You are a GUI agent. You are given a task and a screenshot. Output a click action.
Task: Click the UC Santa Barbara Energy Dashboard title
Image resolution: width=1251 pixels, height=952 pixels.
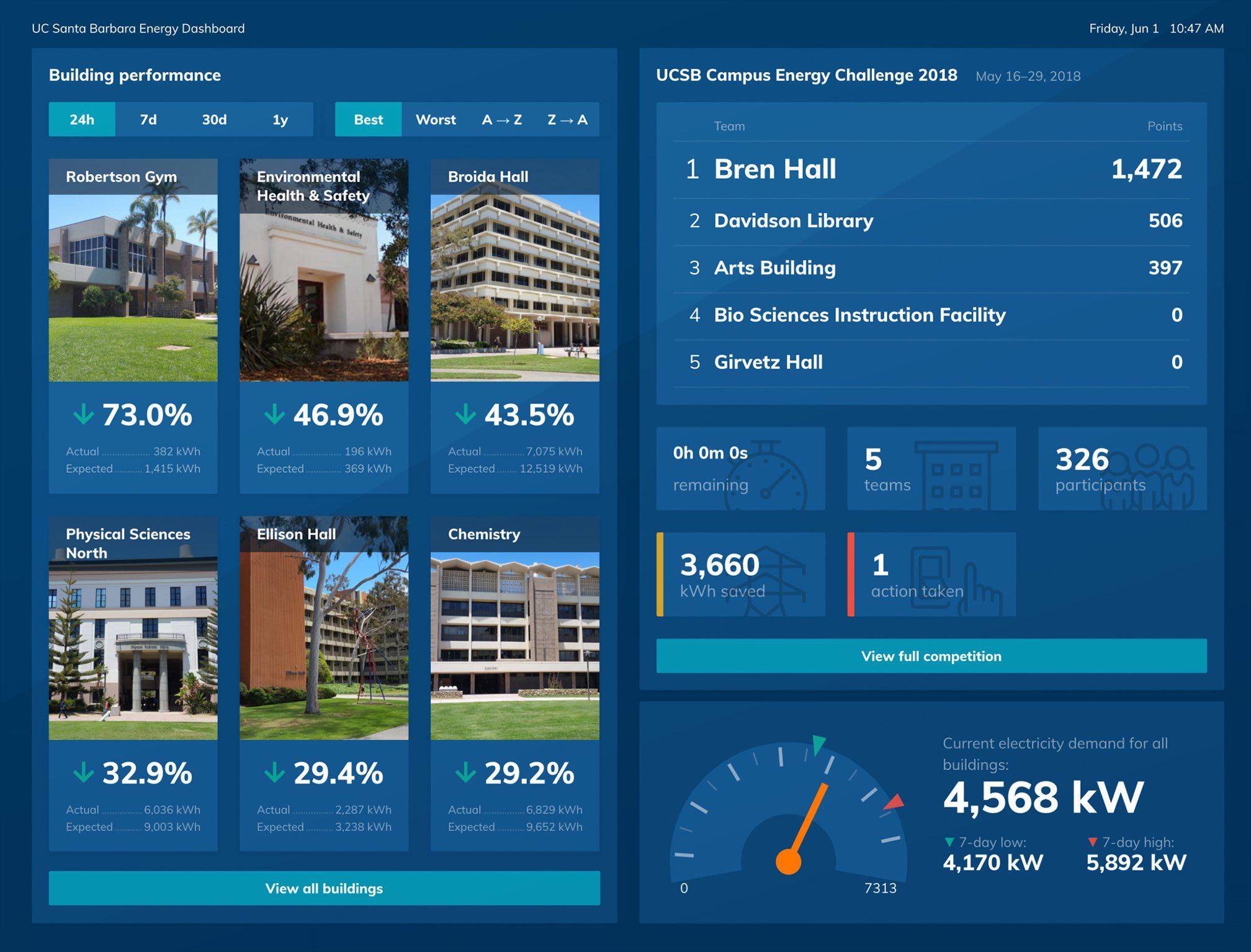(x=138, y=29)
